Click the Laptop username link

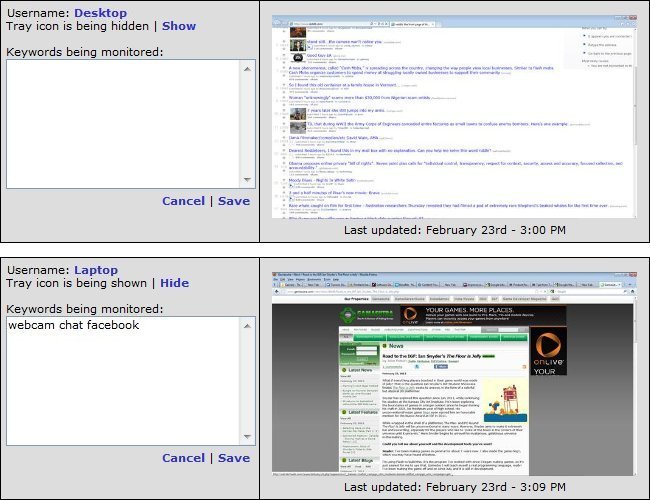click(96, 270)
